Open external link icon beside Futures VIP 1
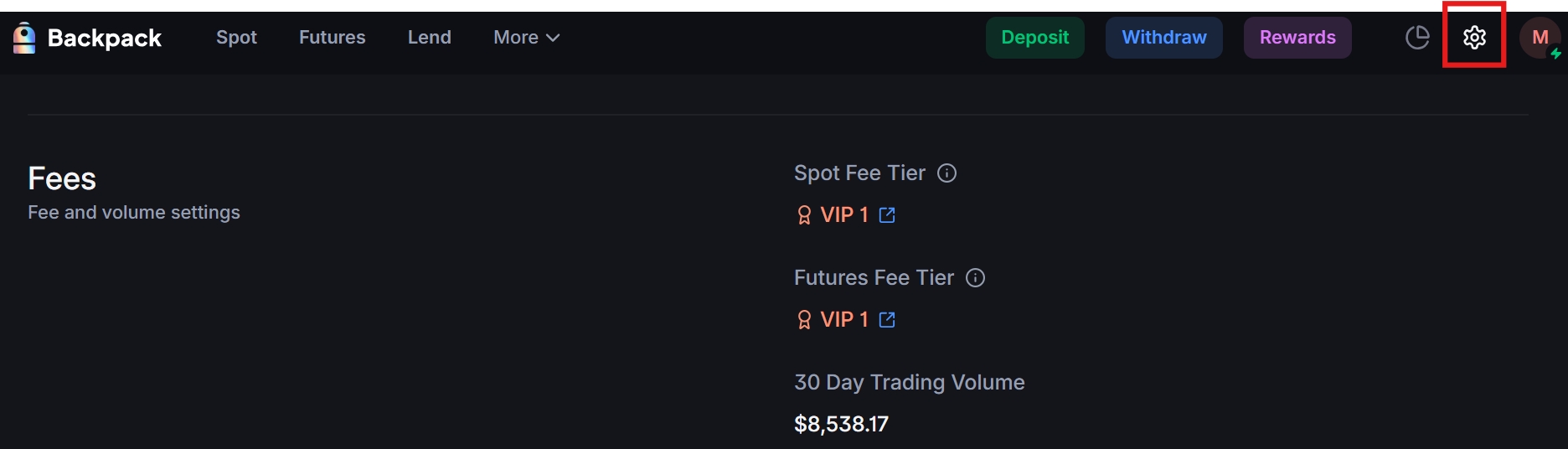 (x=887, y=320)
